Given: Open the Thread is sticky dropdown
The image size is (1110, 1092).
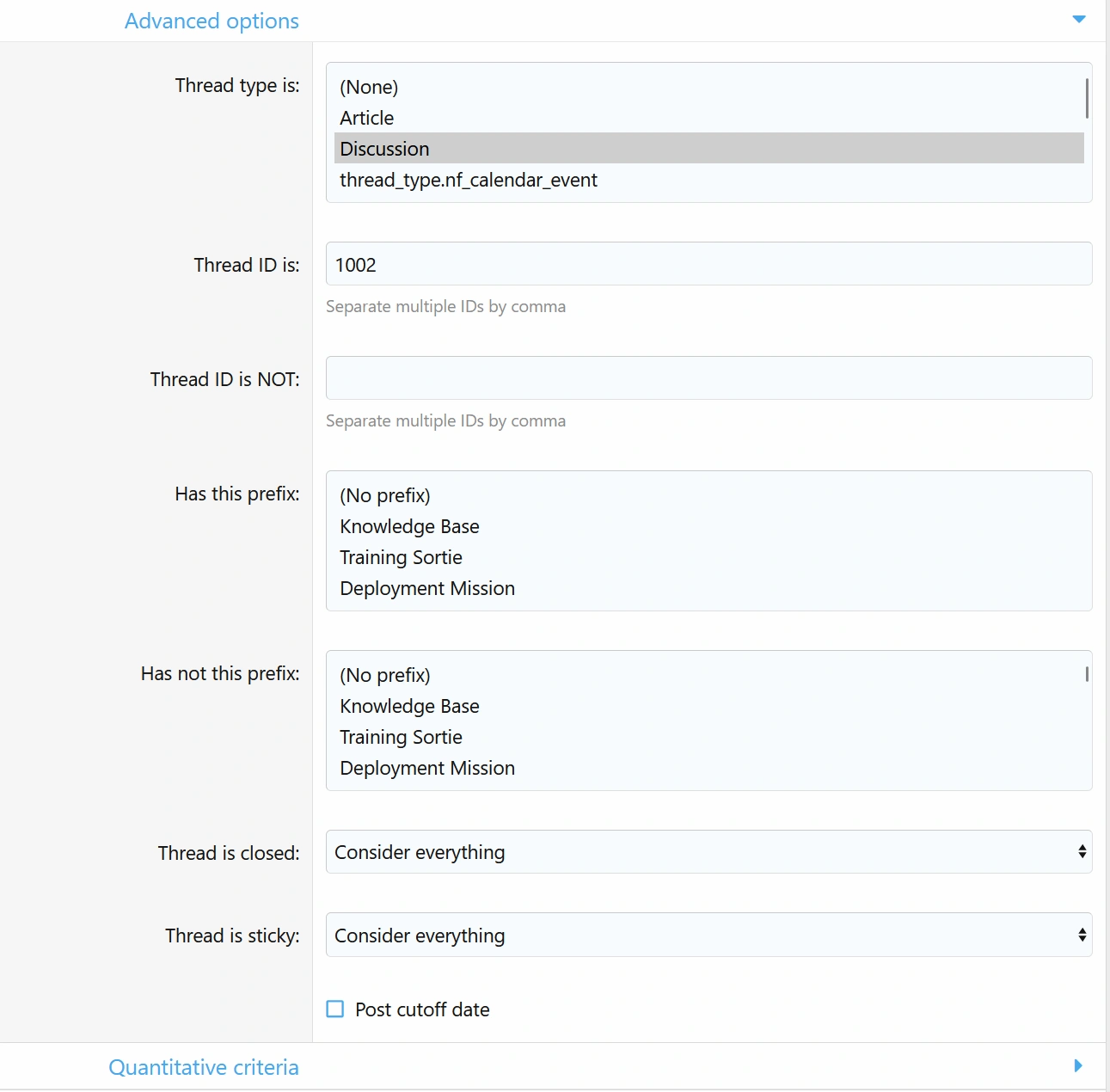Looking at the screenshot, I should coord(708,936).
